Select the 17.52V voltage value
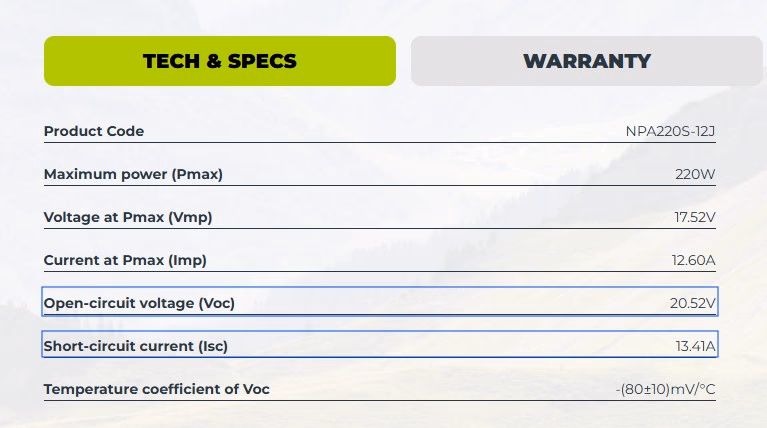767x428 pixels. tap(694, 217)
